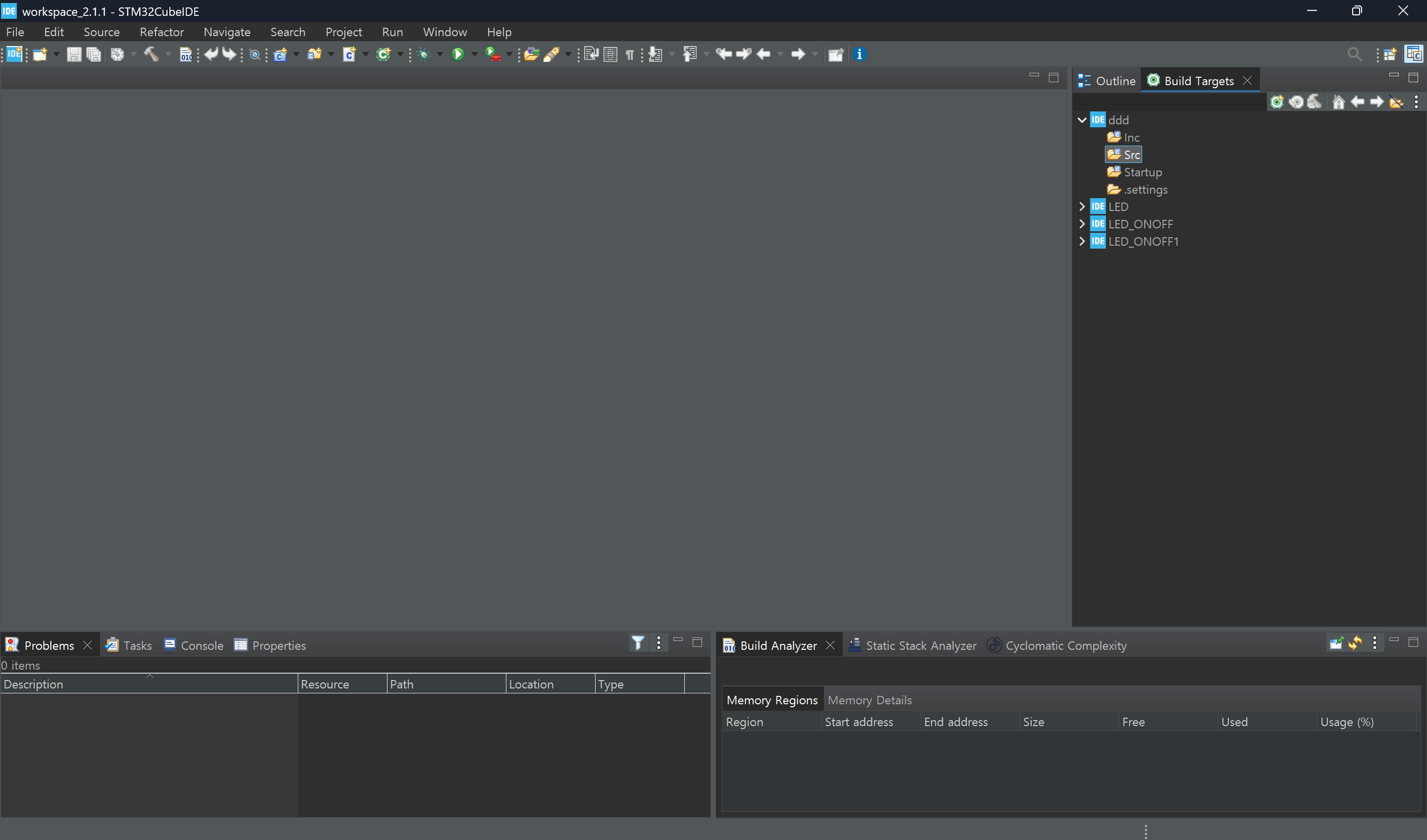Click the Save All icon

click(94, 54)
